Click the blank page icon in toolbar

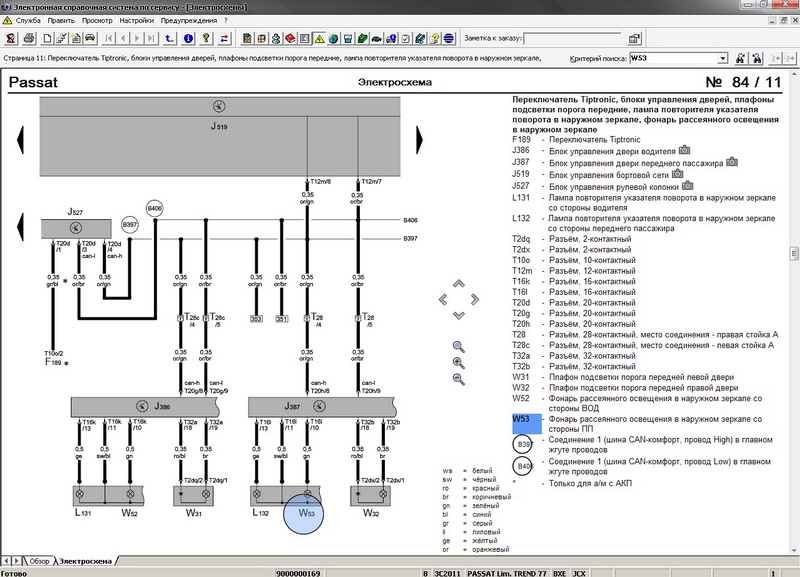point(47,38)
